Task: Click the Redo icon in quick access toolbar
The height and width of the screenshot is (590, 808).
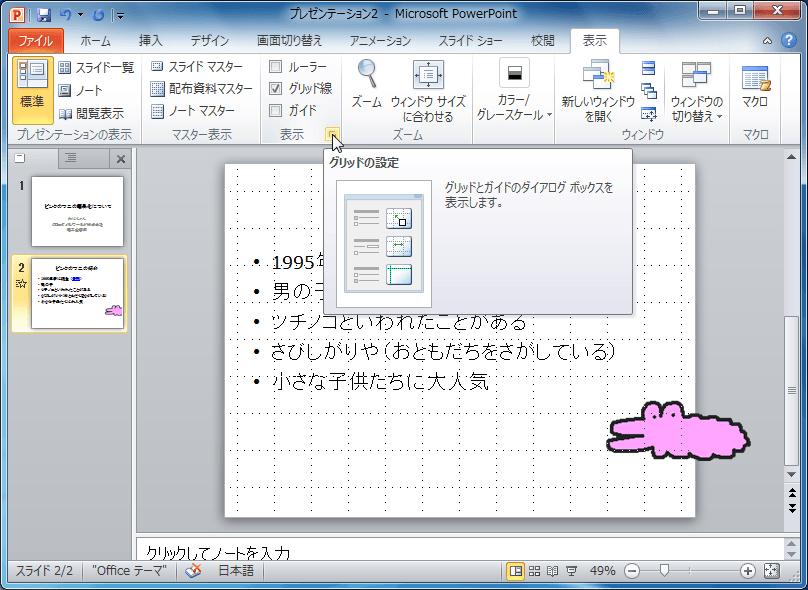Action: (98, 15)
